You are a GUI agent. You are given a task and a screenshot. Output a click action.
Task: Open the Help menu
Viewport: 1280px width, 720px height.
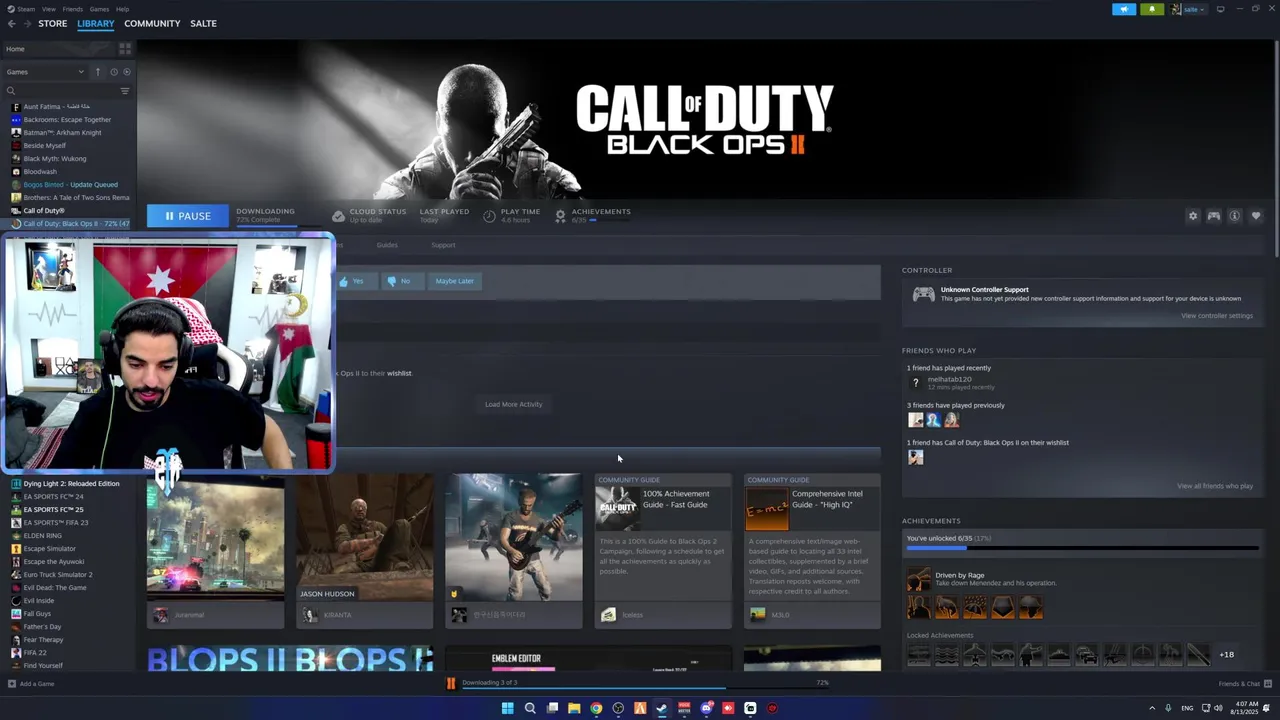[122, 9]
